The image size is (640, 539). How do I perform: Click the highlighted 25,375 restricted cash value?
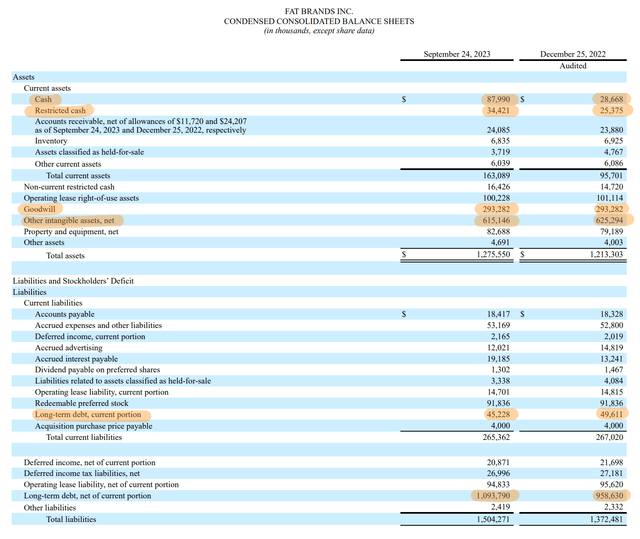coord(611,111)
